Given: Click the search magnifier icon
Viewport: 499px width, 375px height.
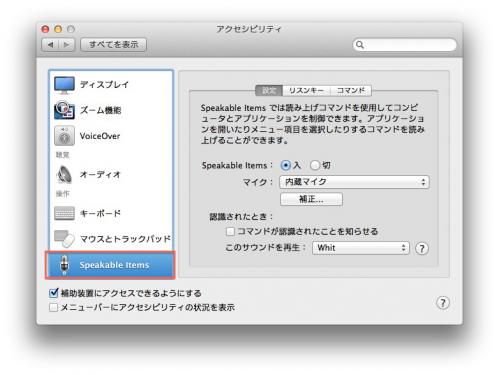Looking at the screenshot, I should (360, 45).
